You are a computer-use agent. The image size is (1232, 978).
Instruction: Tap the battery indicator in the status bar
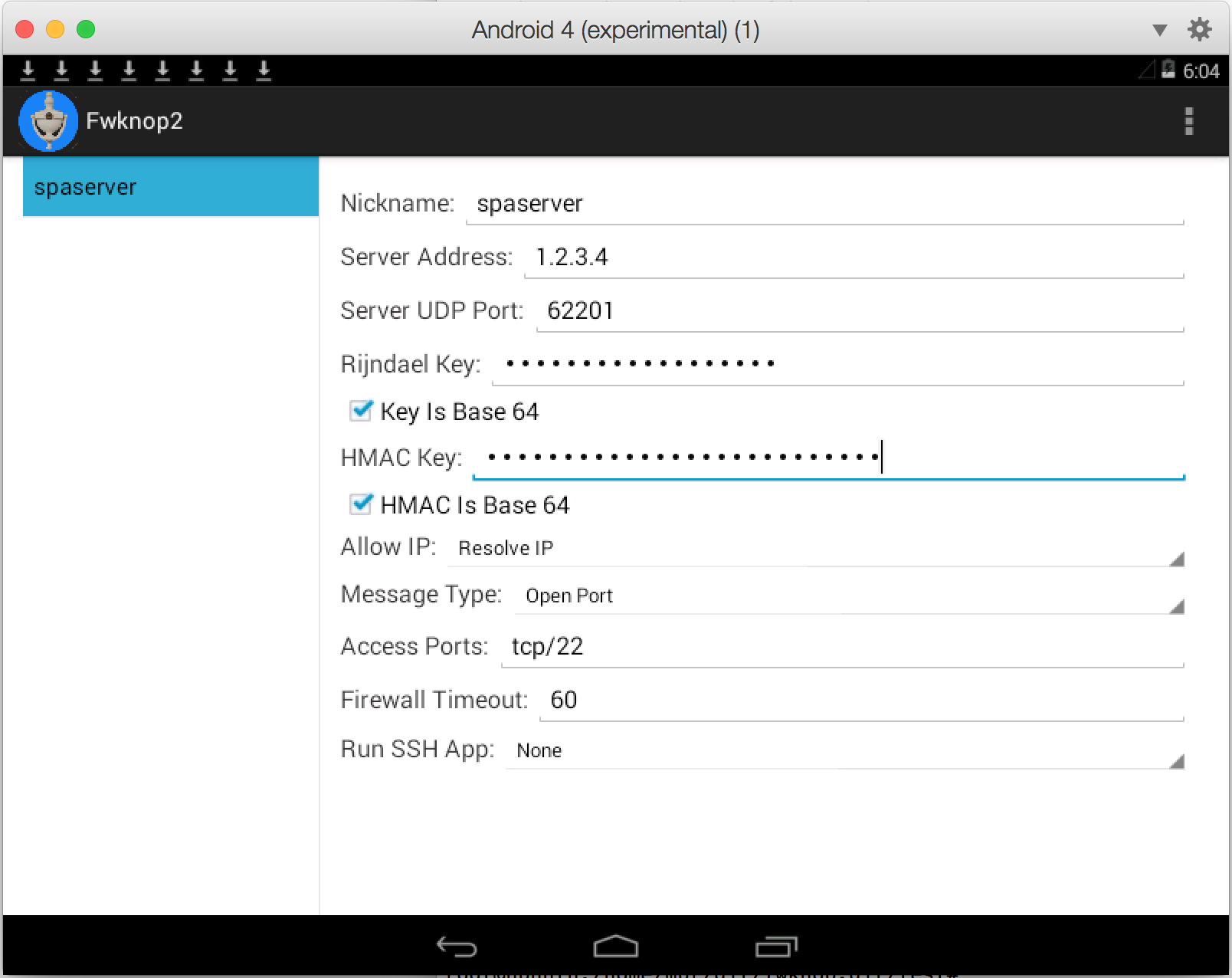(x=1167, y=71)
